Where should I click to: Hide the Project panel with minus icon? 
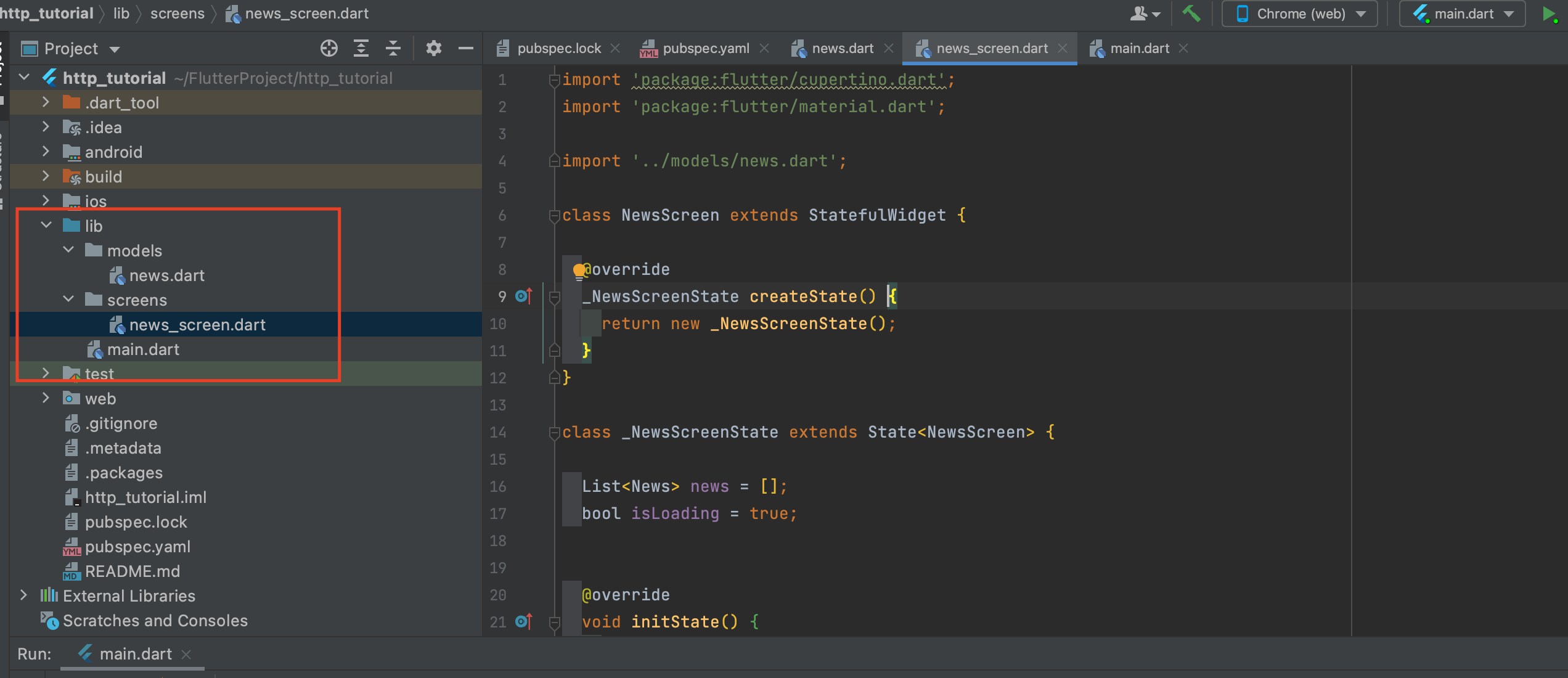click(x=466, y=48)
